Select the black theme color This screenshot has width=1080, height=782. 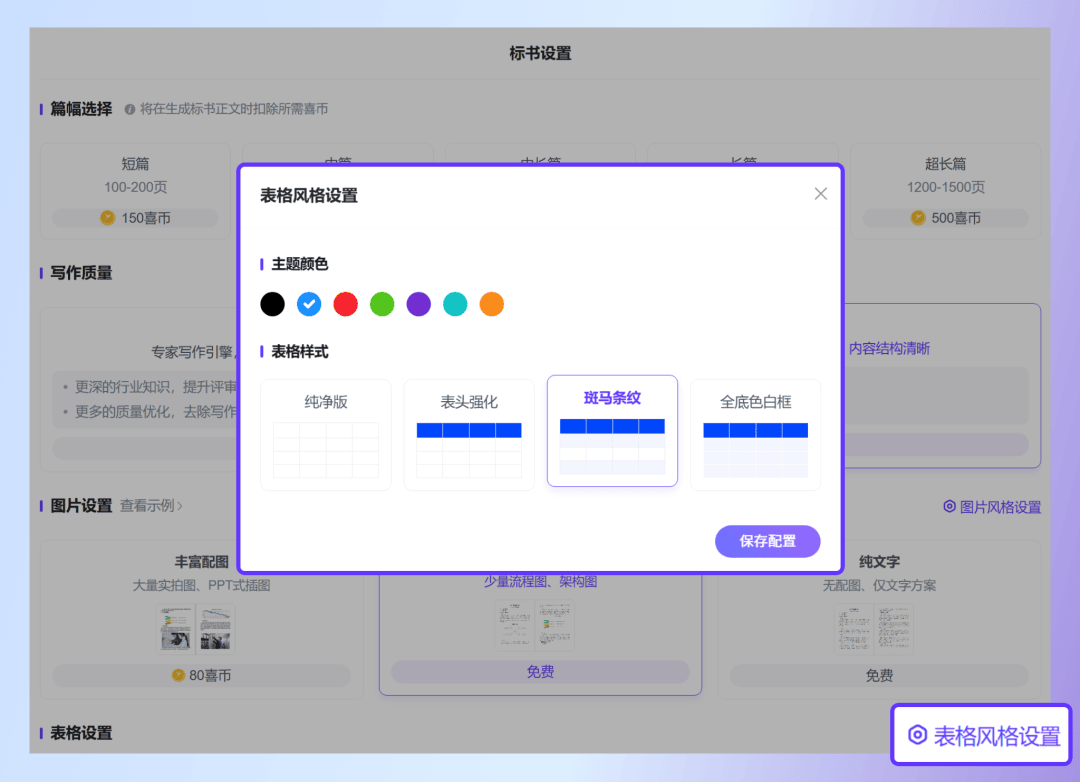click(272, 304)
